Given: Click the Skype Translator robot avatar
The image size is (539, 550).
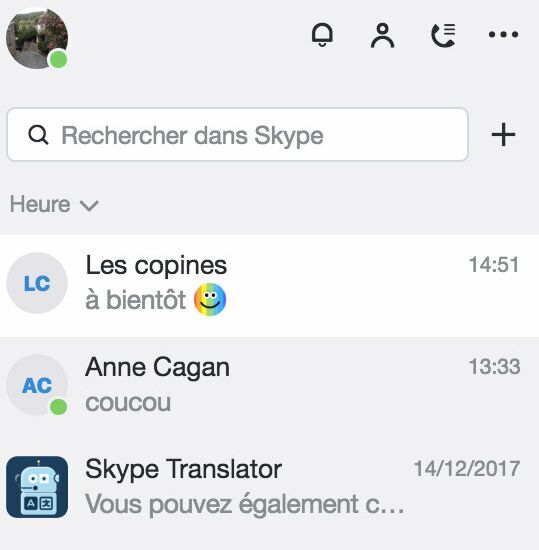Looking at the screenshot, I should point(37,487).
